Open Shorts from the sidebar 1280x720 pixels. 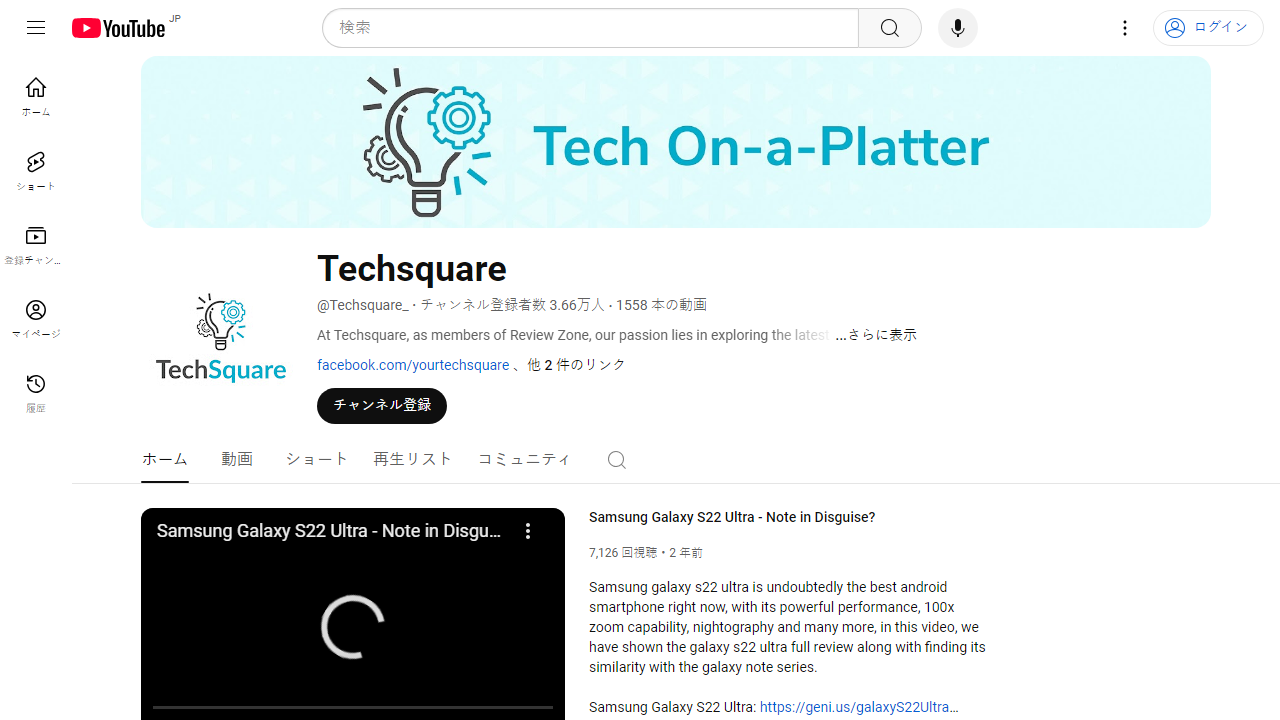pyautogui.click(x=36, y=170)
